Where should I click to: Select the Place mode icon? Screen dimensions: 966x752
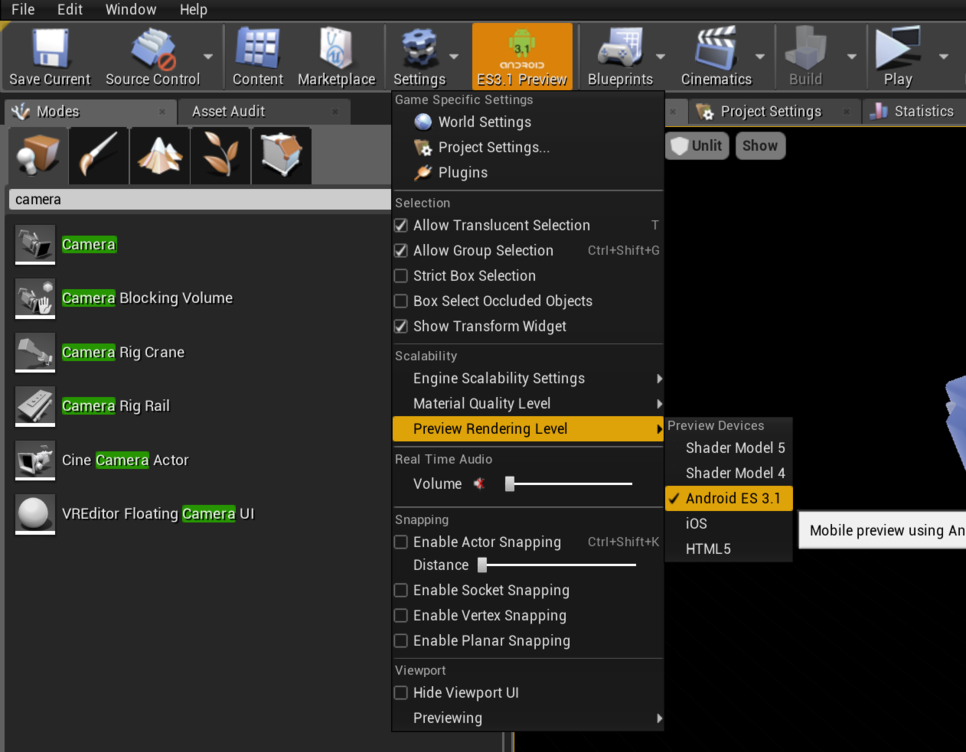(x=38, y=156)
